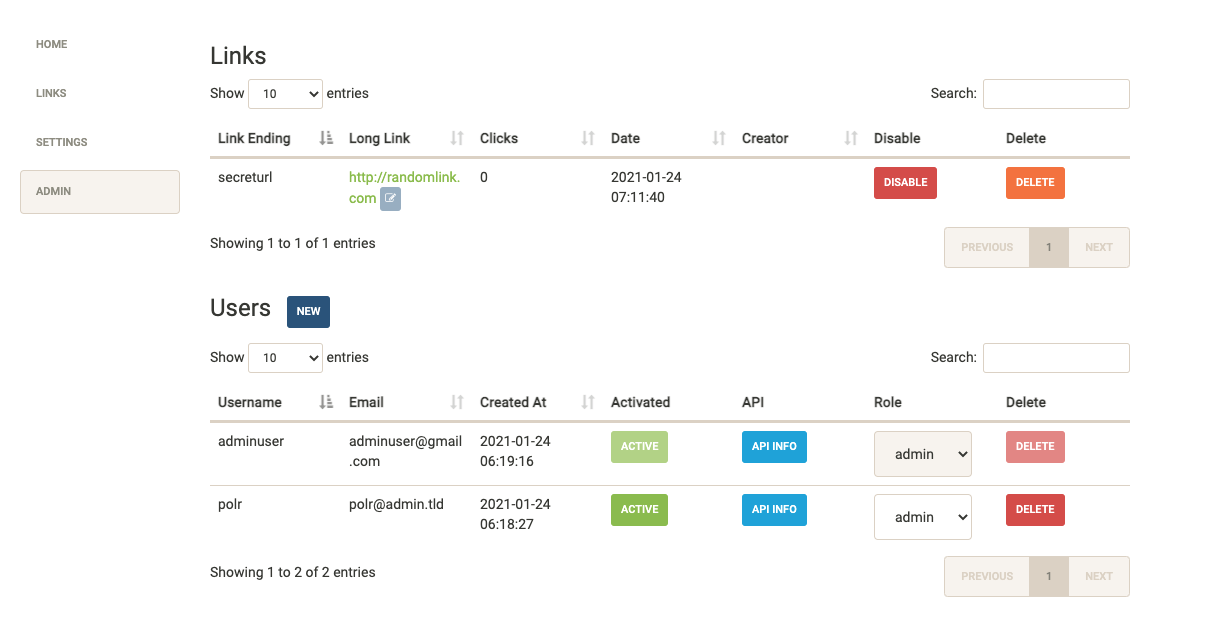Viewport: 1210px width, 627px height.
Task: Open the role dropdown for polr user
Action: (x=922, y=516)
